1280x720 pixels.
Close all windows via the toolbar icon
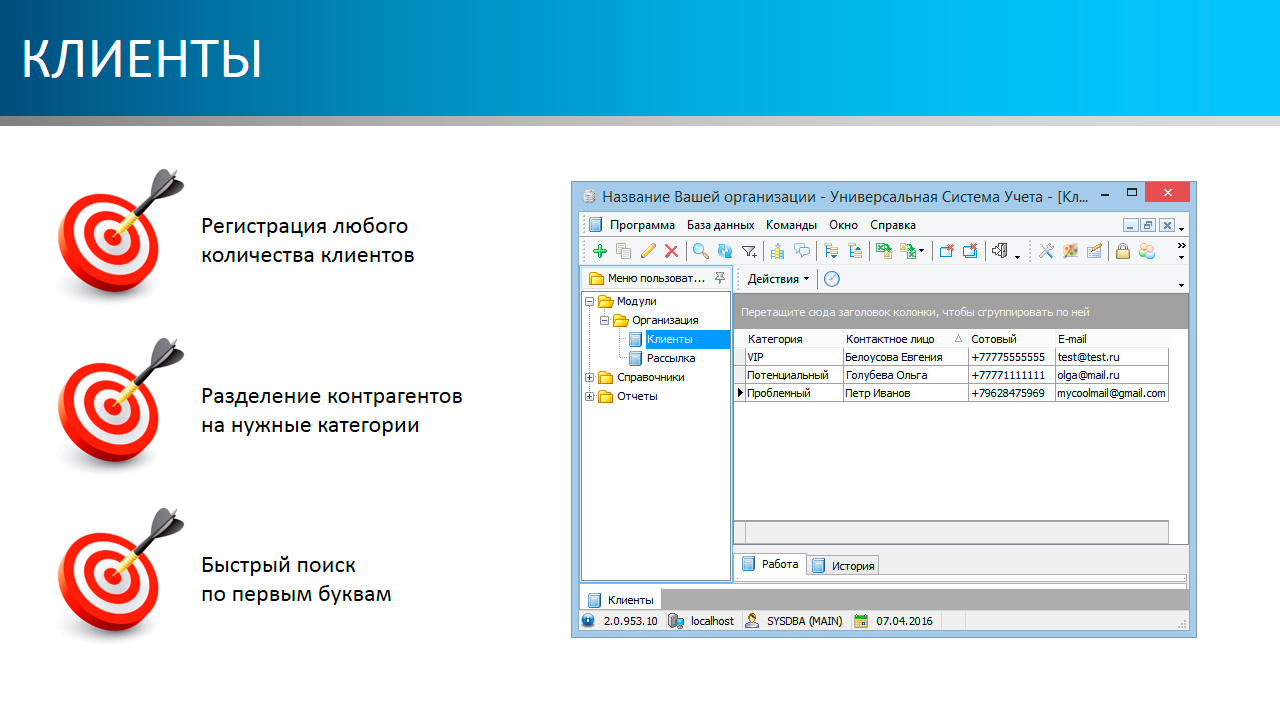pos(970,251)
